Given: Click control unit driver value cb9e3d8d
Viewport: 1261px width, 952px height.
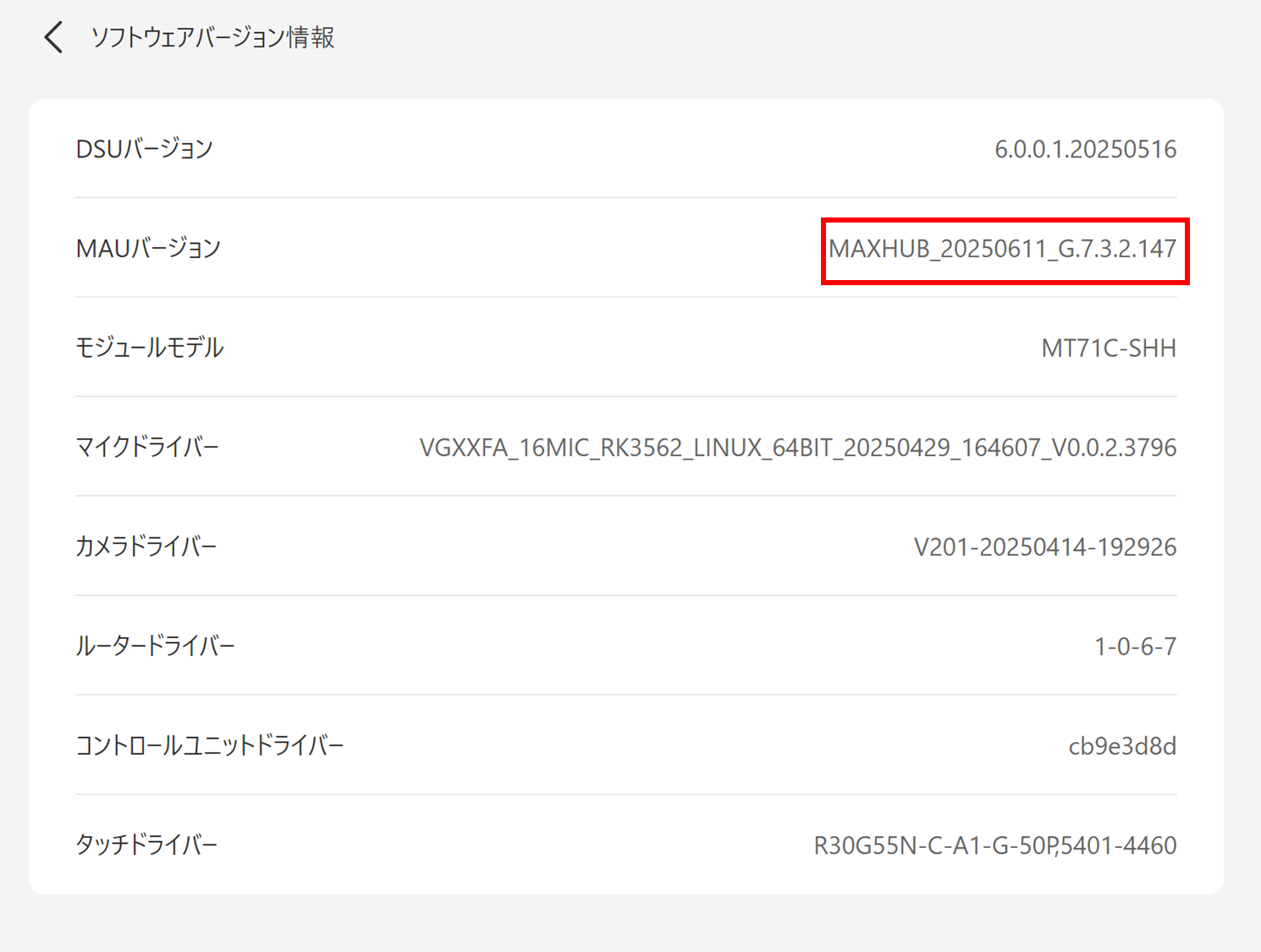Looking at the screenshot, I should [1122, 746].
